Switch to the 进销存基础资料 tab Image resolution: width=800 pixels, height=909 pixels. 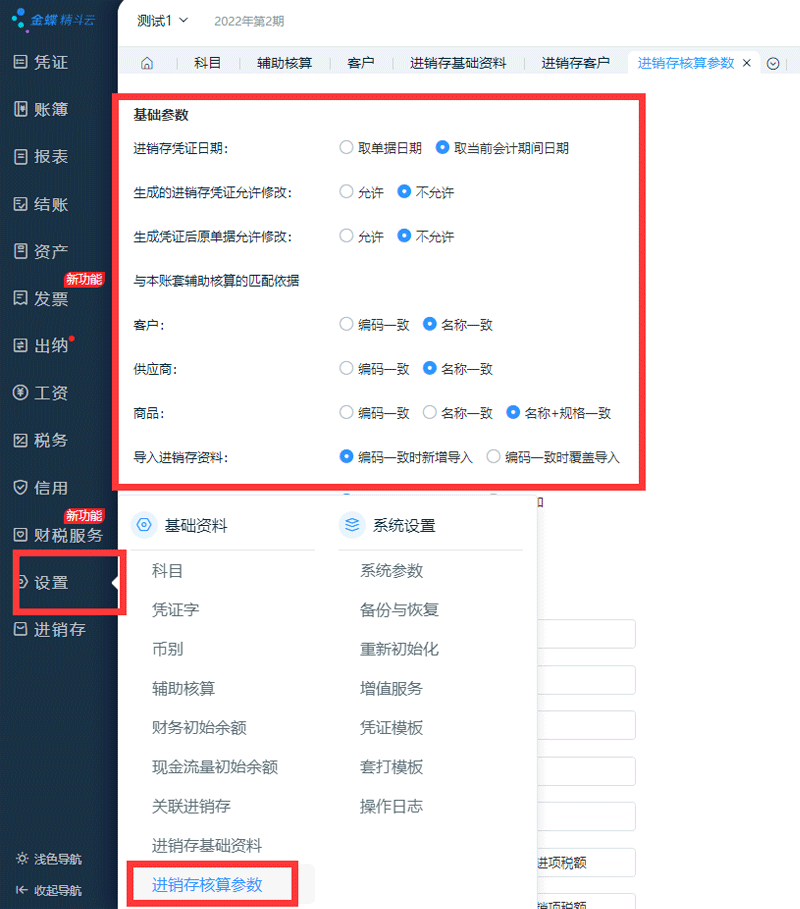coord(458,63)
